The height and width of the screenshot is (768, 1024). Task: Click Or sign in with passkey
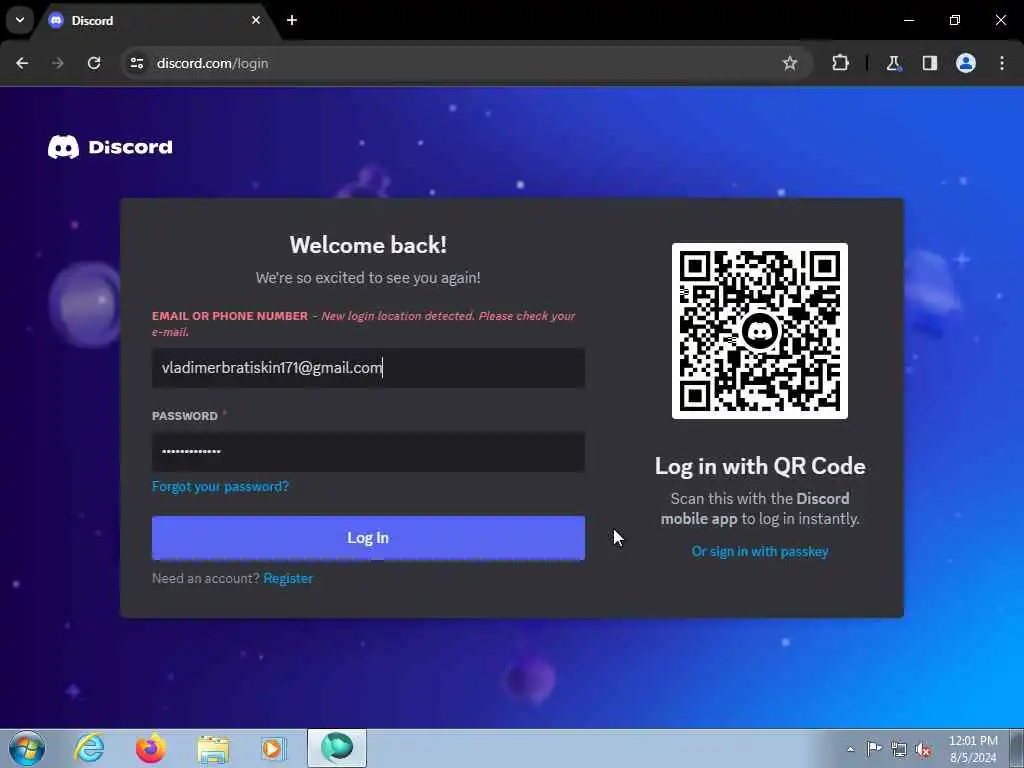pyautogui.click(x=760, y=551)
